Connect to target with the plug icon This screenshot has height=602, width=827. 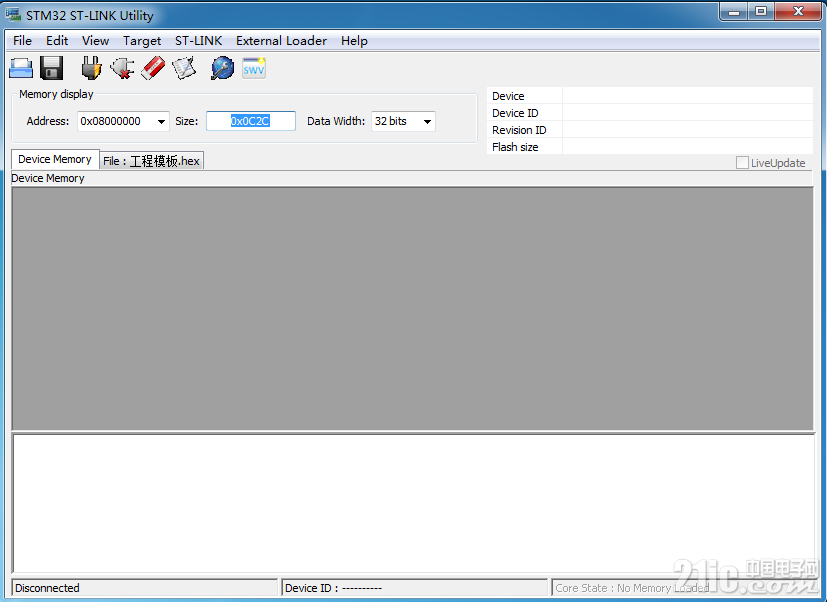click(x=91, y=69)
